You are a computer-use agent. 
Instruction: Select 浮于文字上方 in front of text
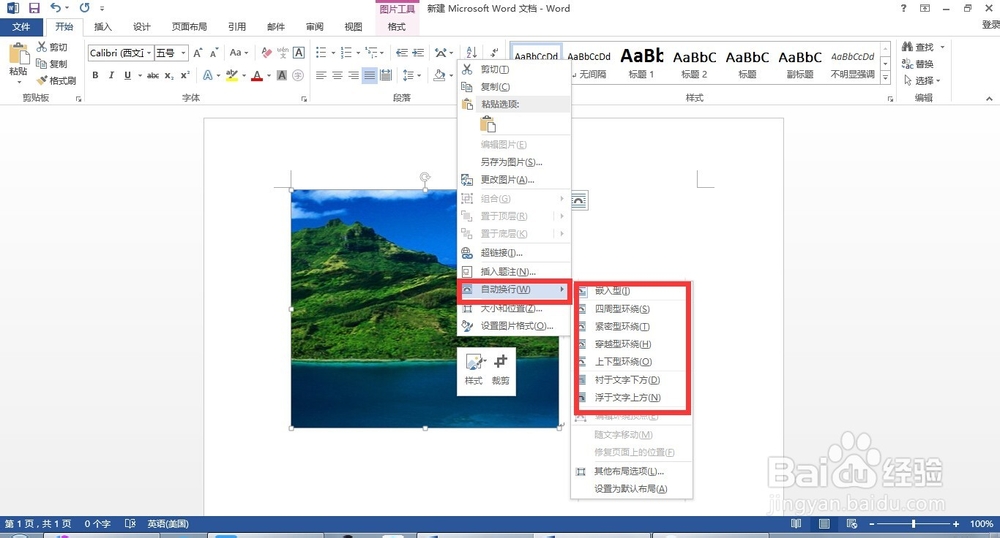tap(632, 397)
